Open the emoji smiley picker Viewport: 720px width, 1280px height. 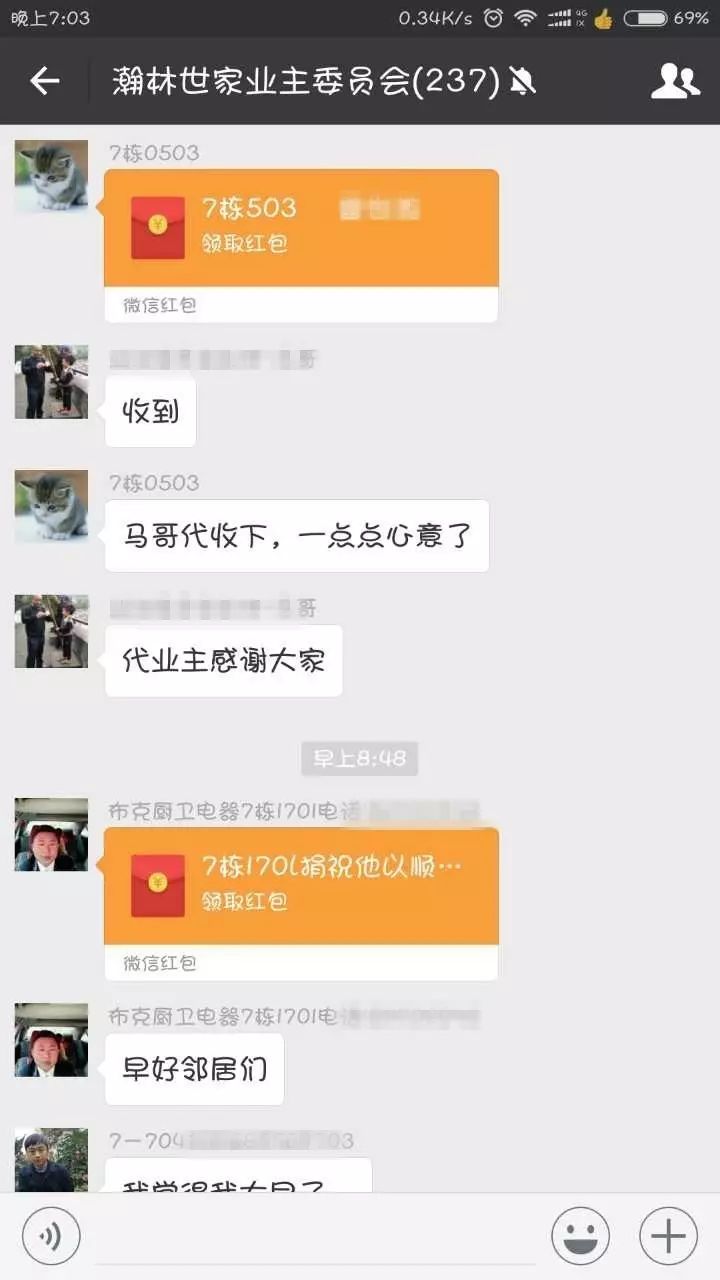coord(580,1236)
